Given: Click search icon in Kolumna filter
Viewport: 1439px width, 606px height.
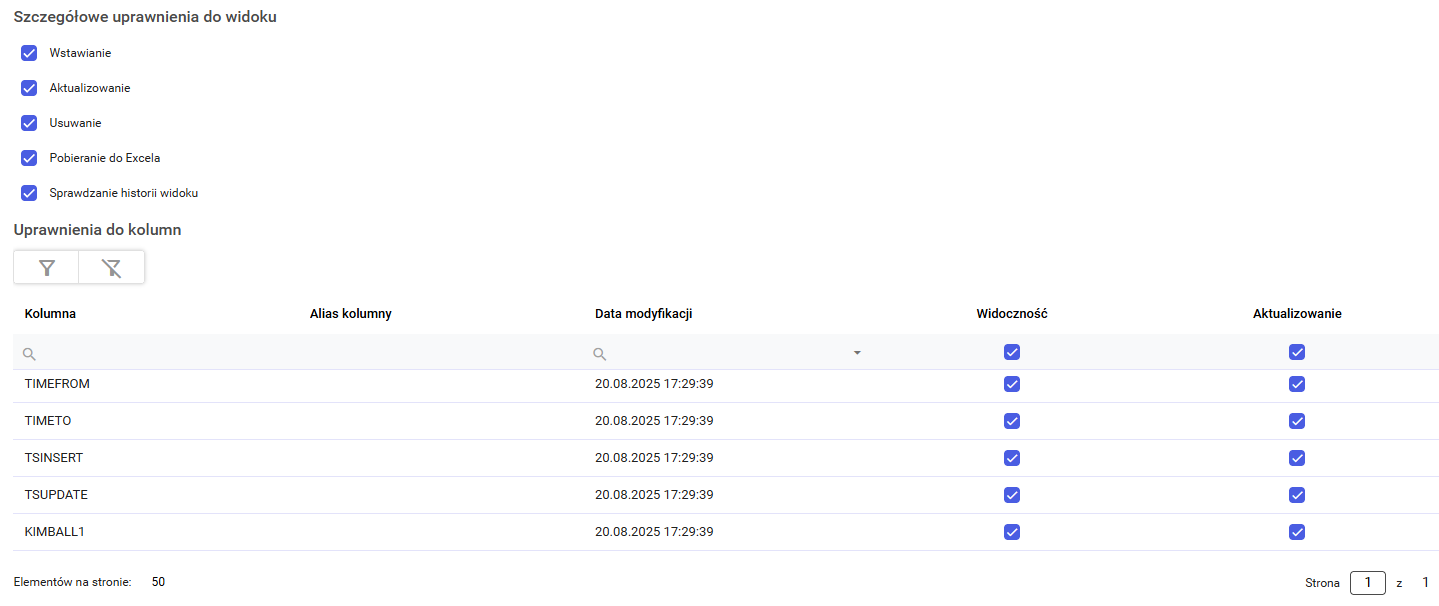Looking at the screenshot, I should 30,353.
